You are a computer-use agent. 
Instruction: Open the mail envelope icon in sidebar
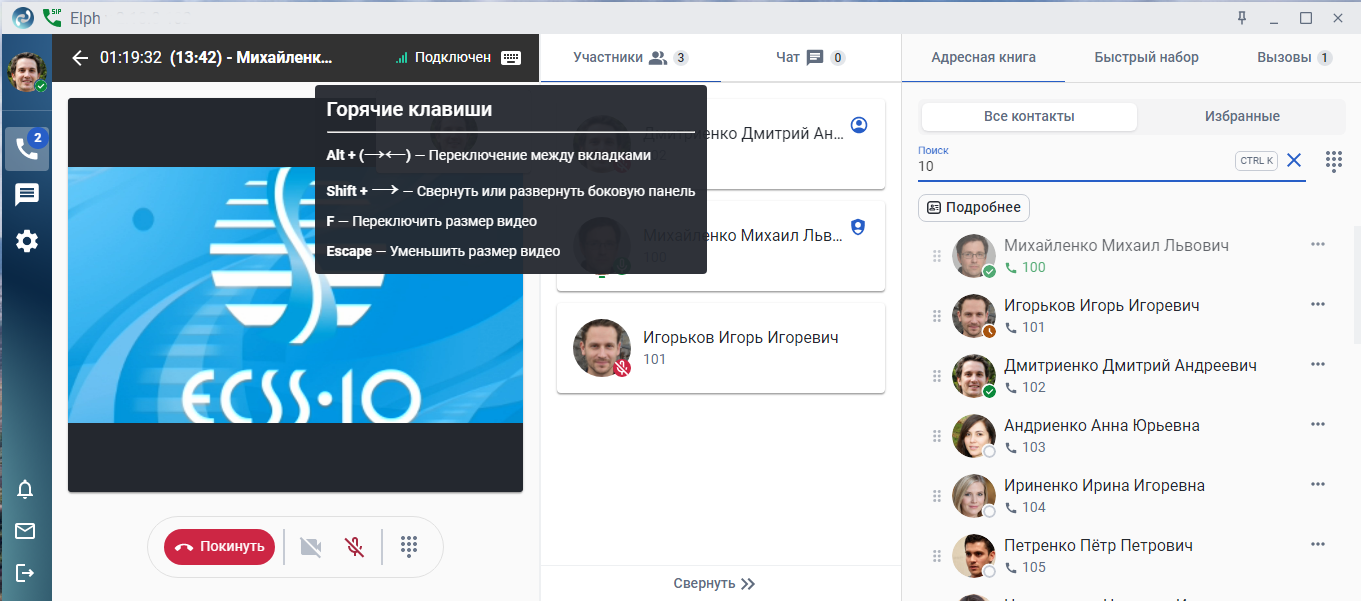25,531
